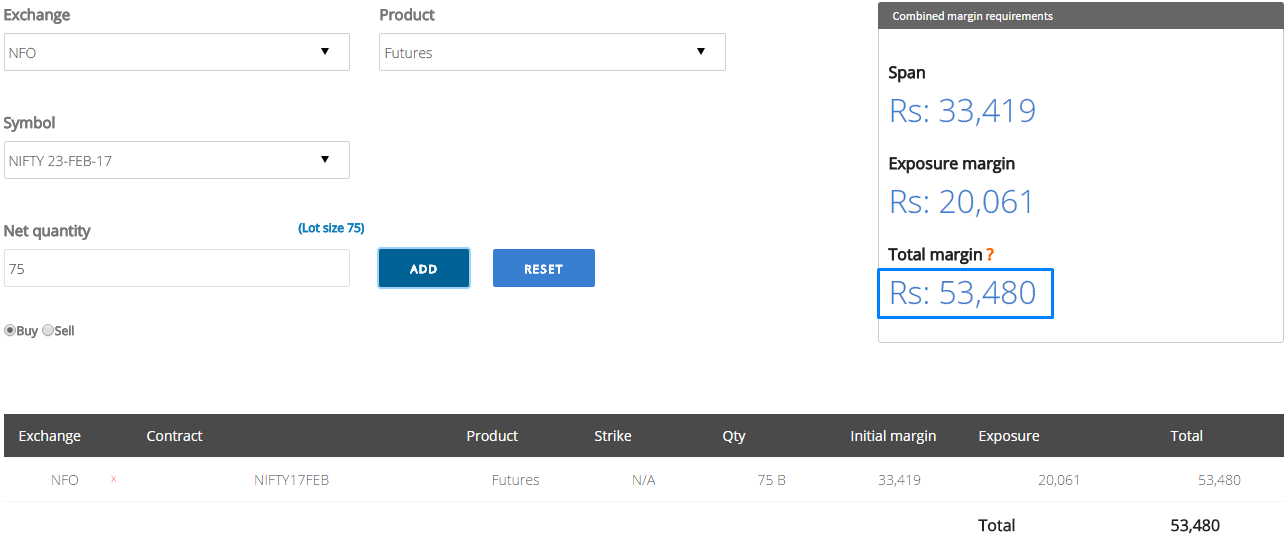Click the Total margin value Rs: 53,480

[963, 293]
